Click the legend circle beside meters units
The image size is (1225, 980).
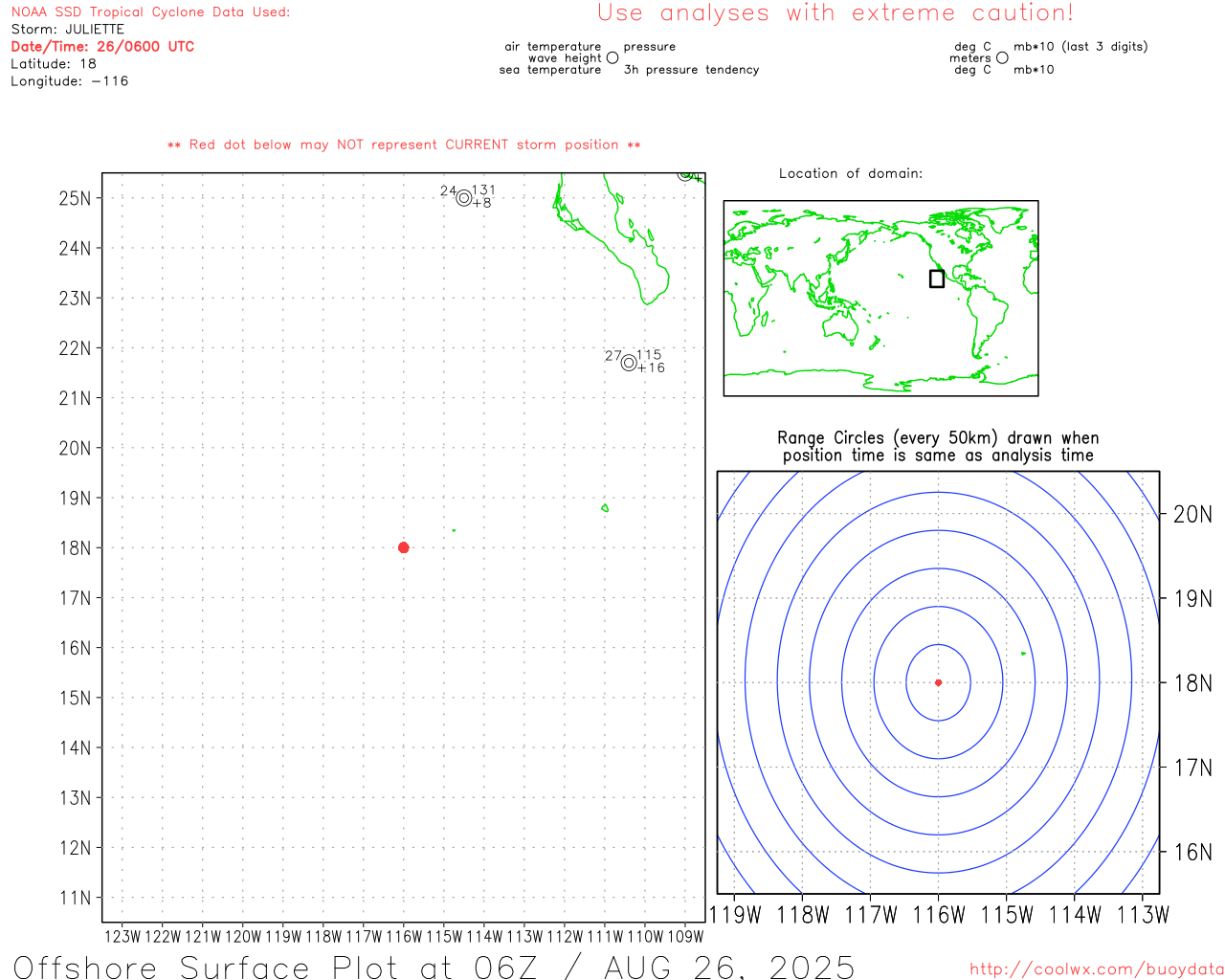(1002, 57)
